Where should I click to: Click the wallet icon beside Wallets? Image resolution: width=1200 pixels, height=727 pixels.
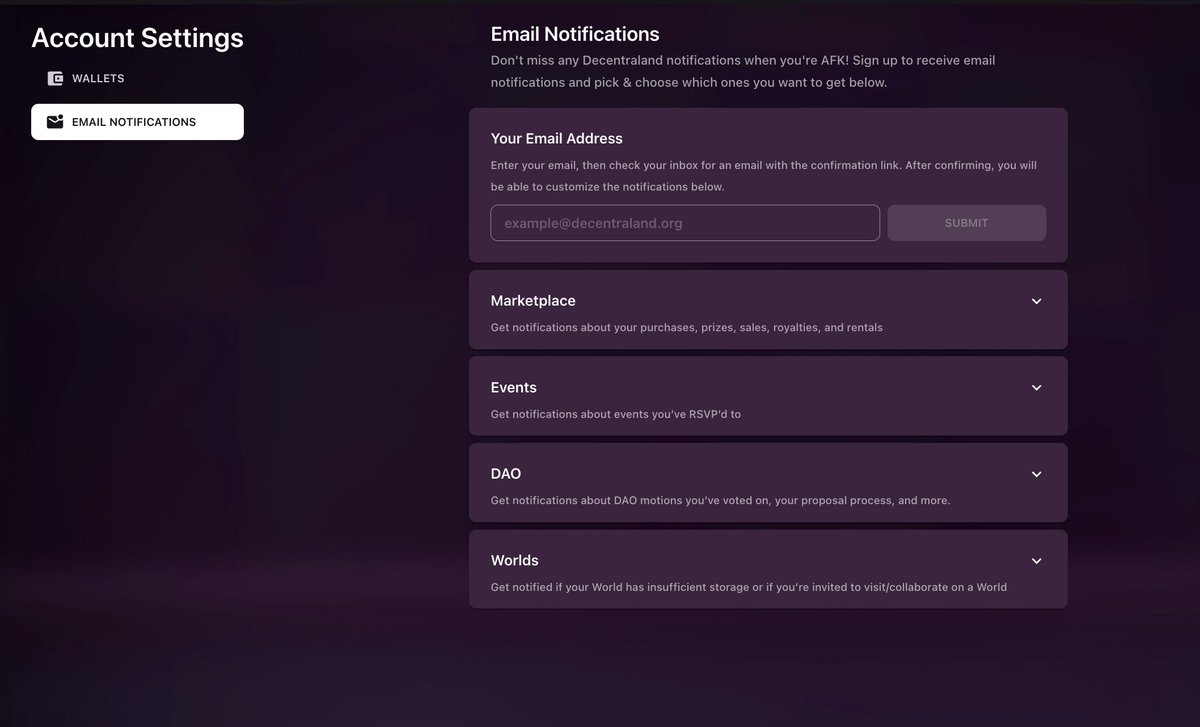coord(55,78)
